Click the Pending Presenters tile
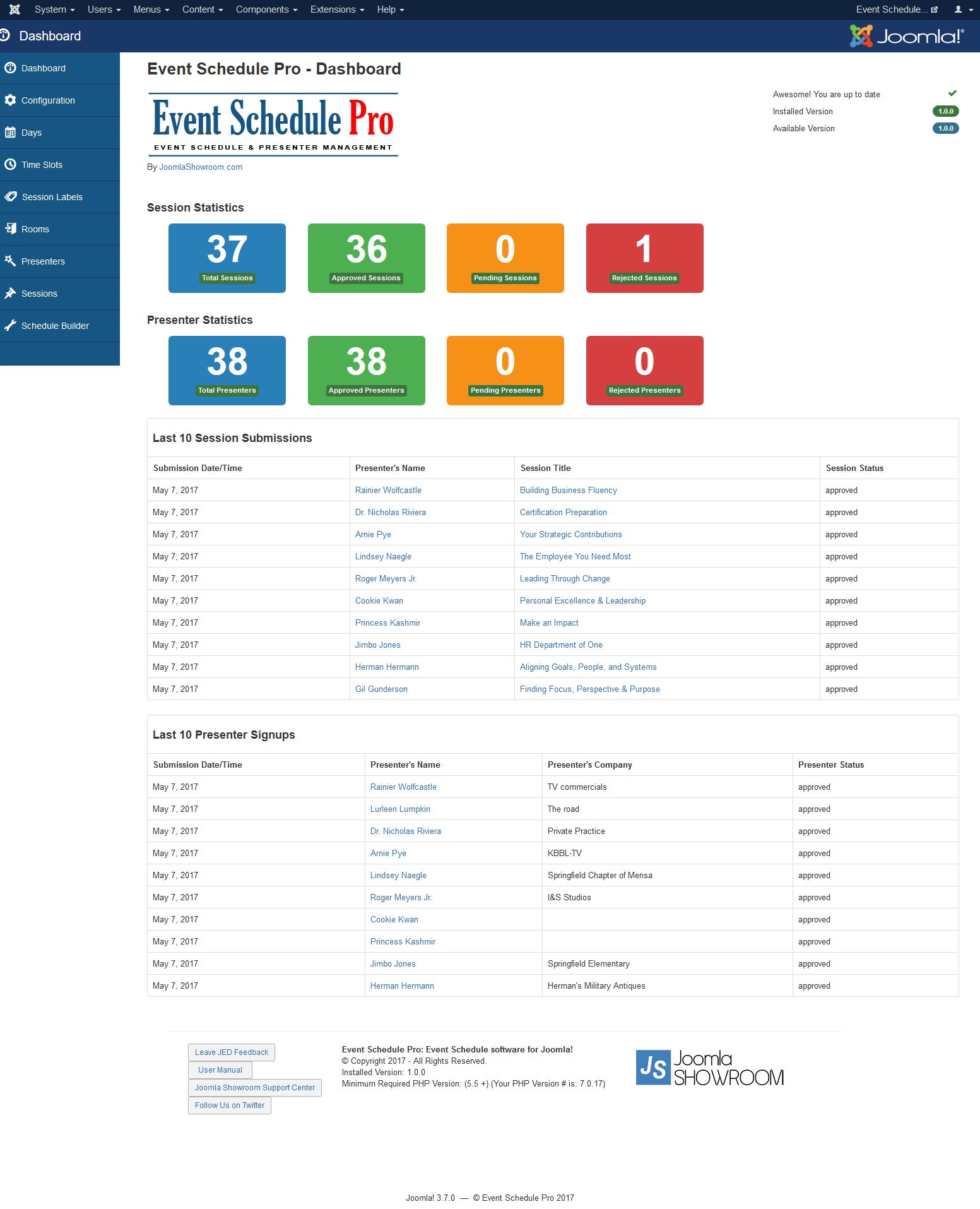 (505, 371)
